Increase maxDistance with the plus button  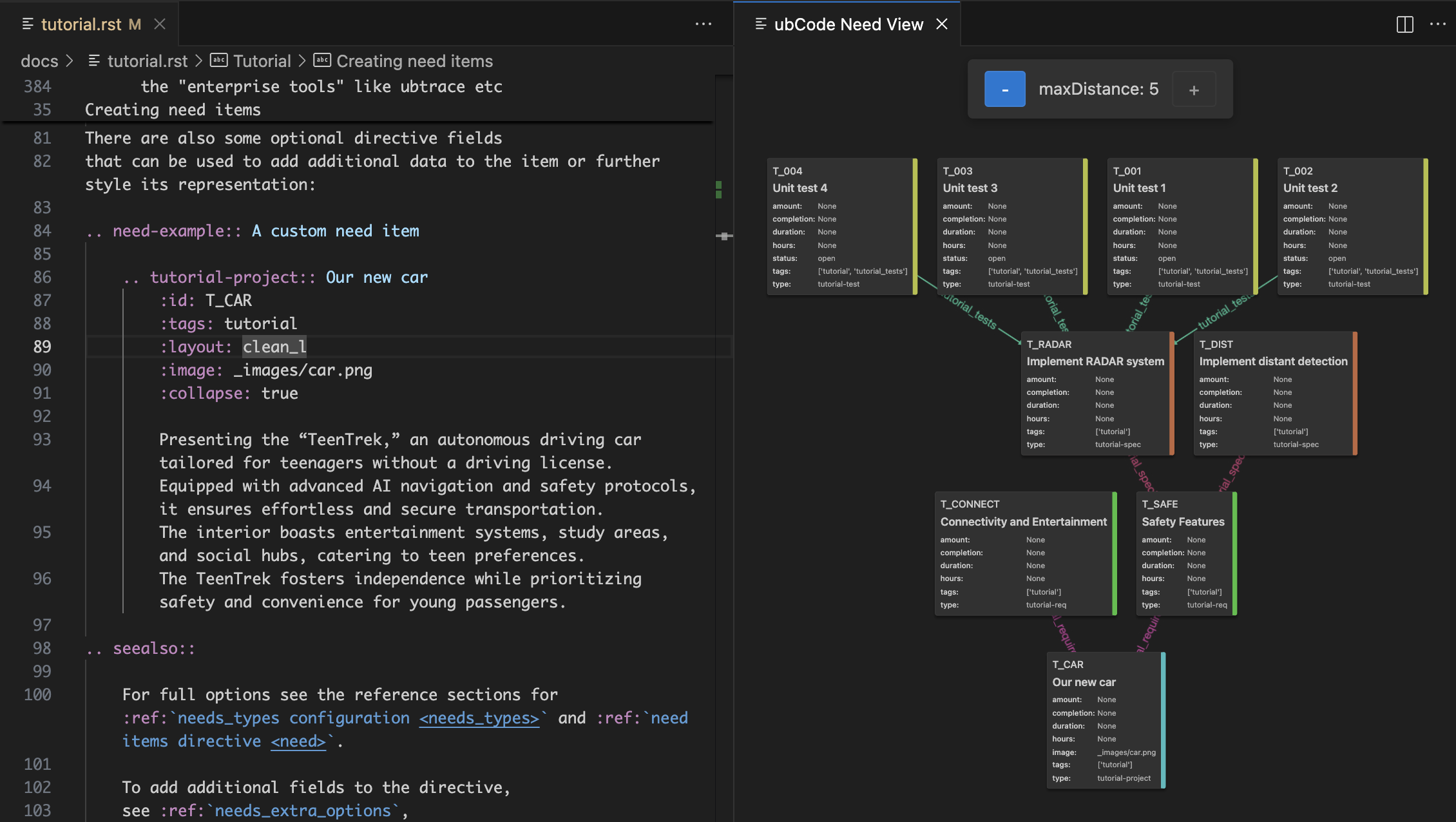[1194, 89]
